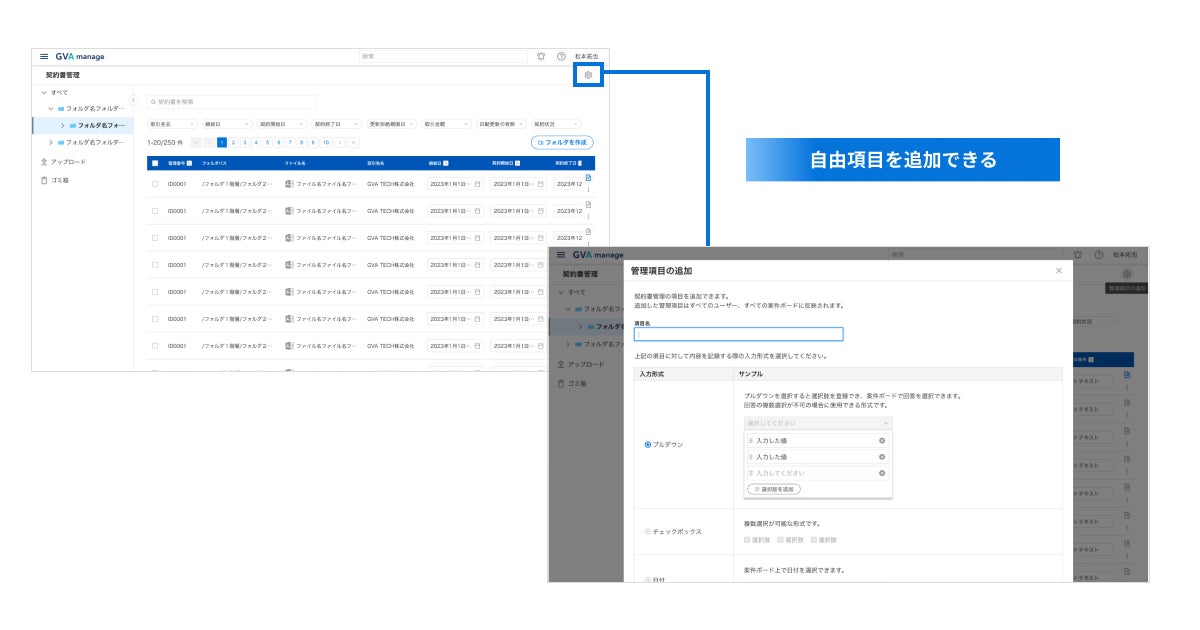1200x630 pixels.
Task: Jump to the last page with the double-right arrow
Action: (353, 143)
